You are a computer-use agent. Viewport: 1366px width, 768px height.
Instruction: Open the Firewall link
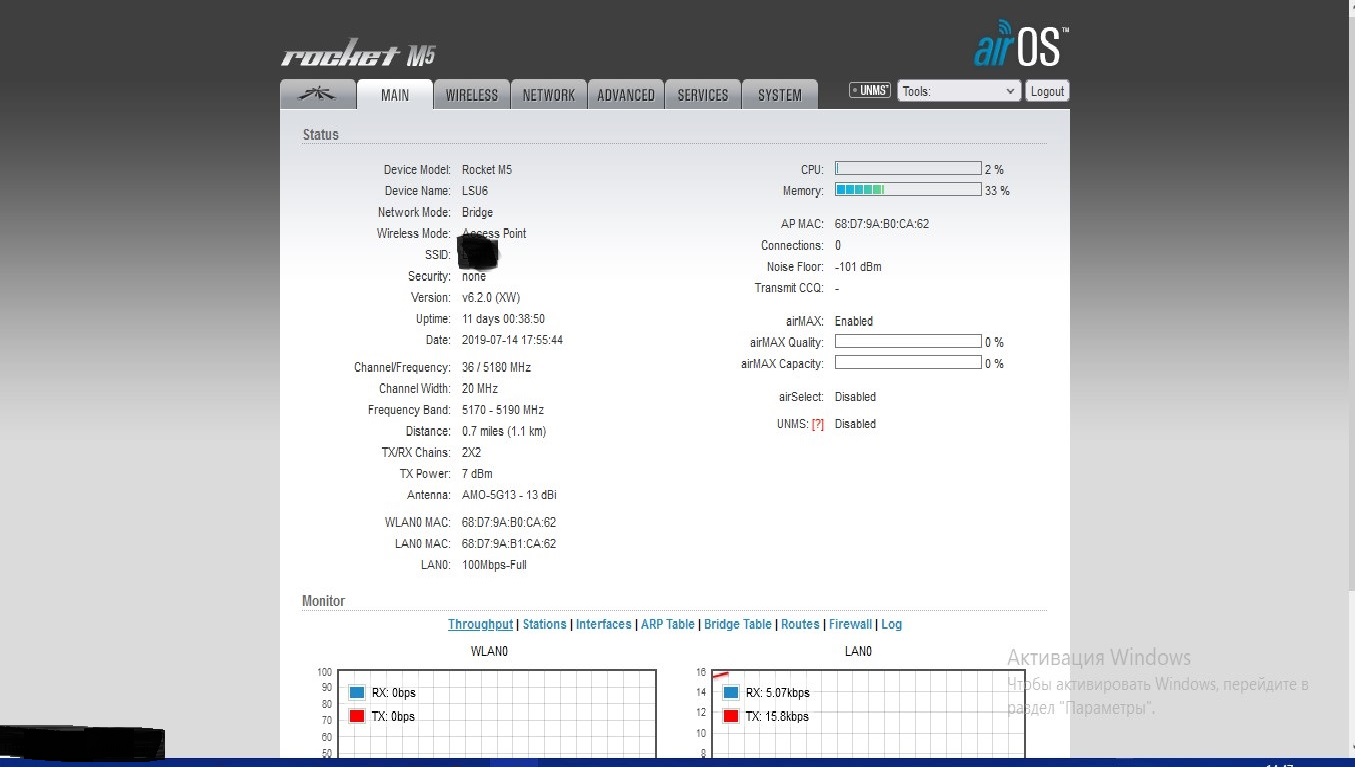pos(851,624)
